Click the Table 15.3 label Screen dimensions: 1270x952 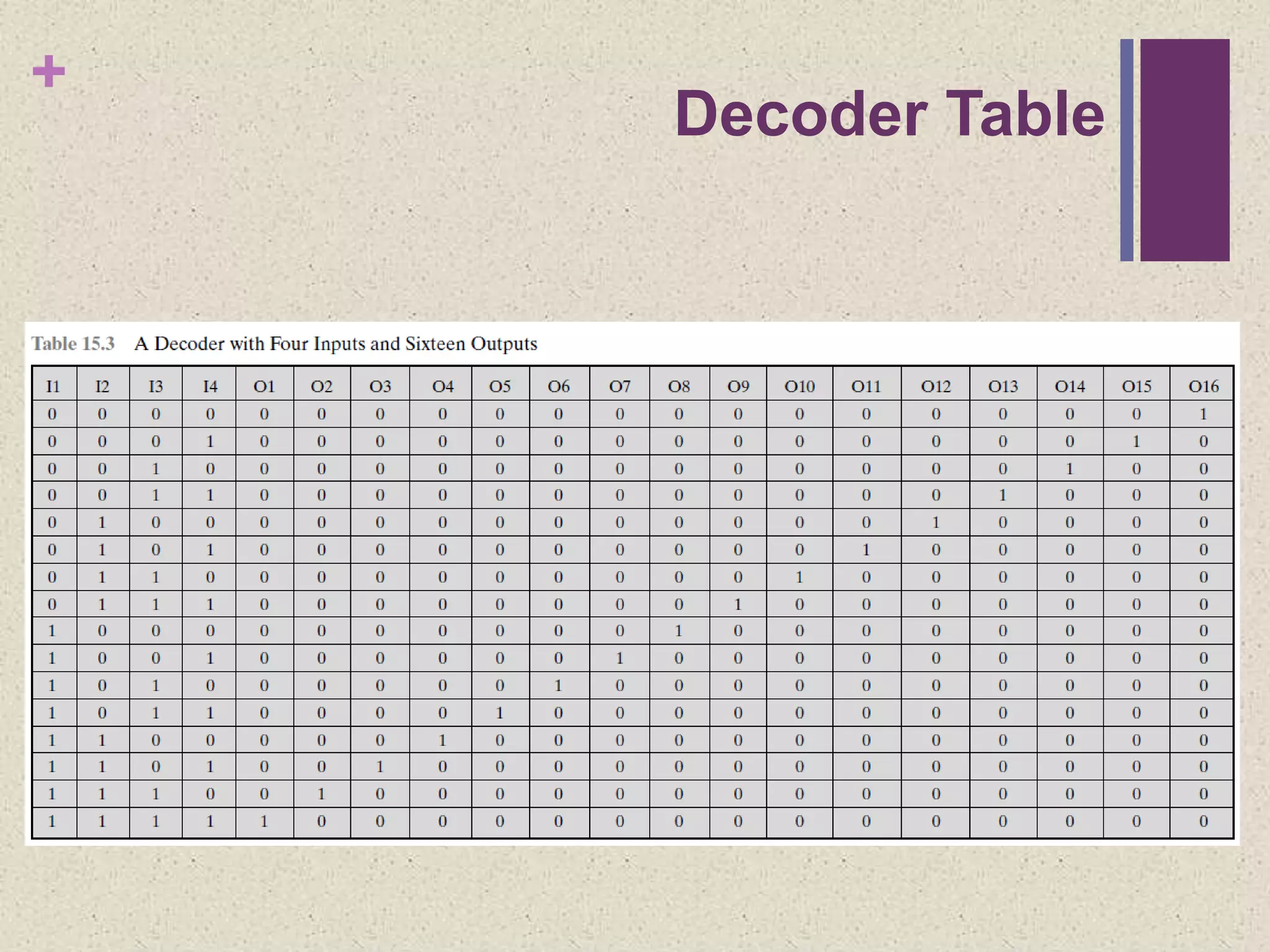pyautogui.click(x=73, y=344)
